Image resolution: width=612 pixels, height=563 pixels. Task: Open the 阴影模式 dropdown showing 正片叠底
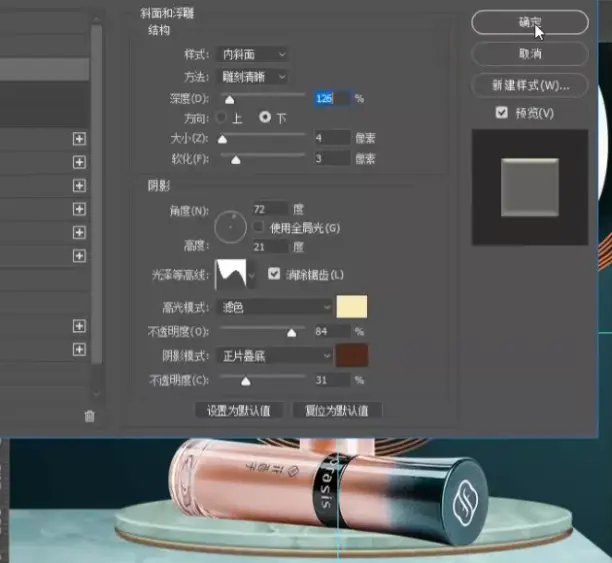tap(274, 356)
